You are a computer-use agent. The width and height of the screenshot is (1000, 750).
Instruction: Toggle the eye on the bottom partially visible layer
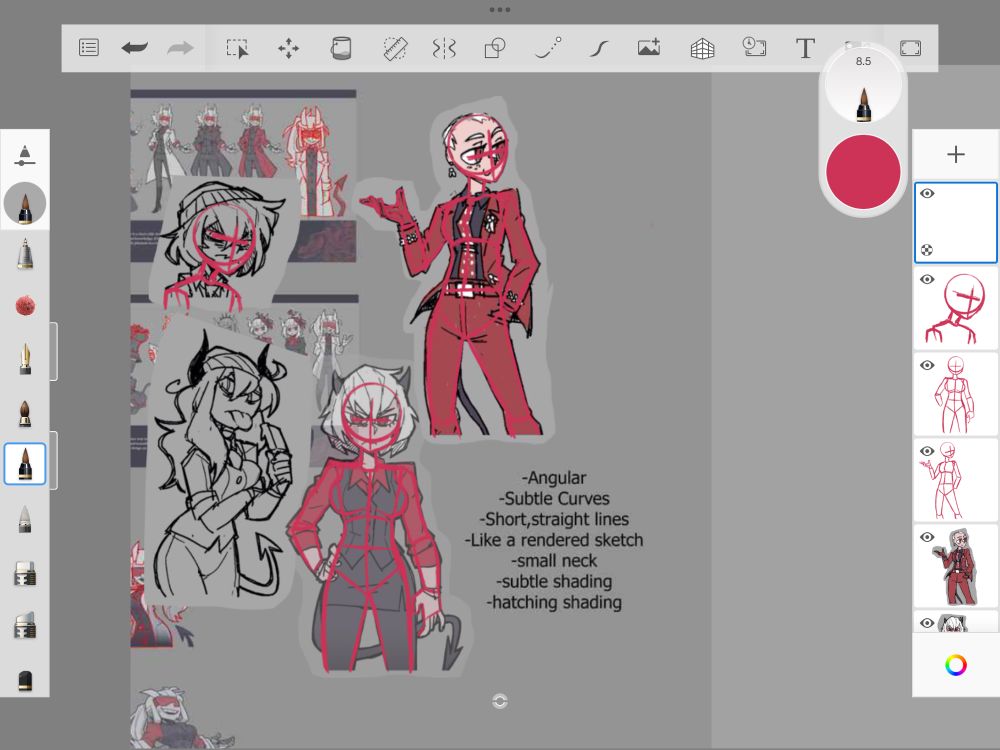(927, 622)
